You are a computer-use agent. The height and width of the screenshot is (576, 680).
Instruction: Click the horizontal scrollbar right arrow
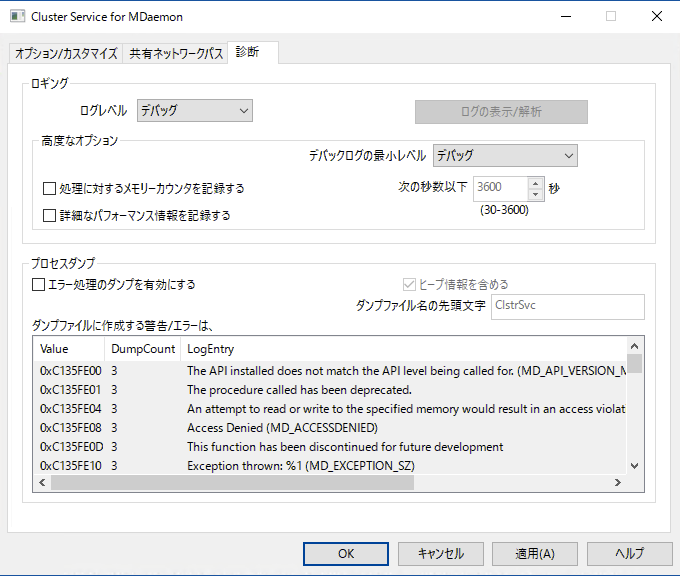[618, 483]
